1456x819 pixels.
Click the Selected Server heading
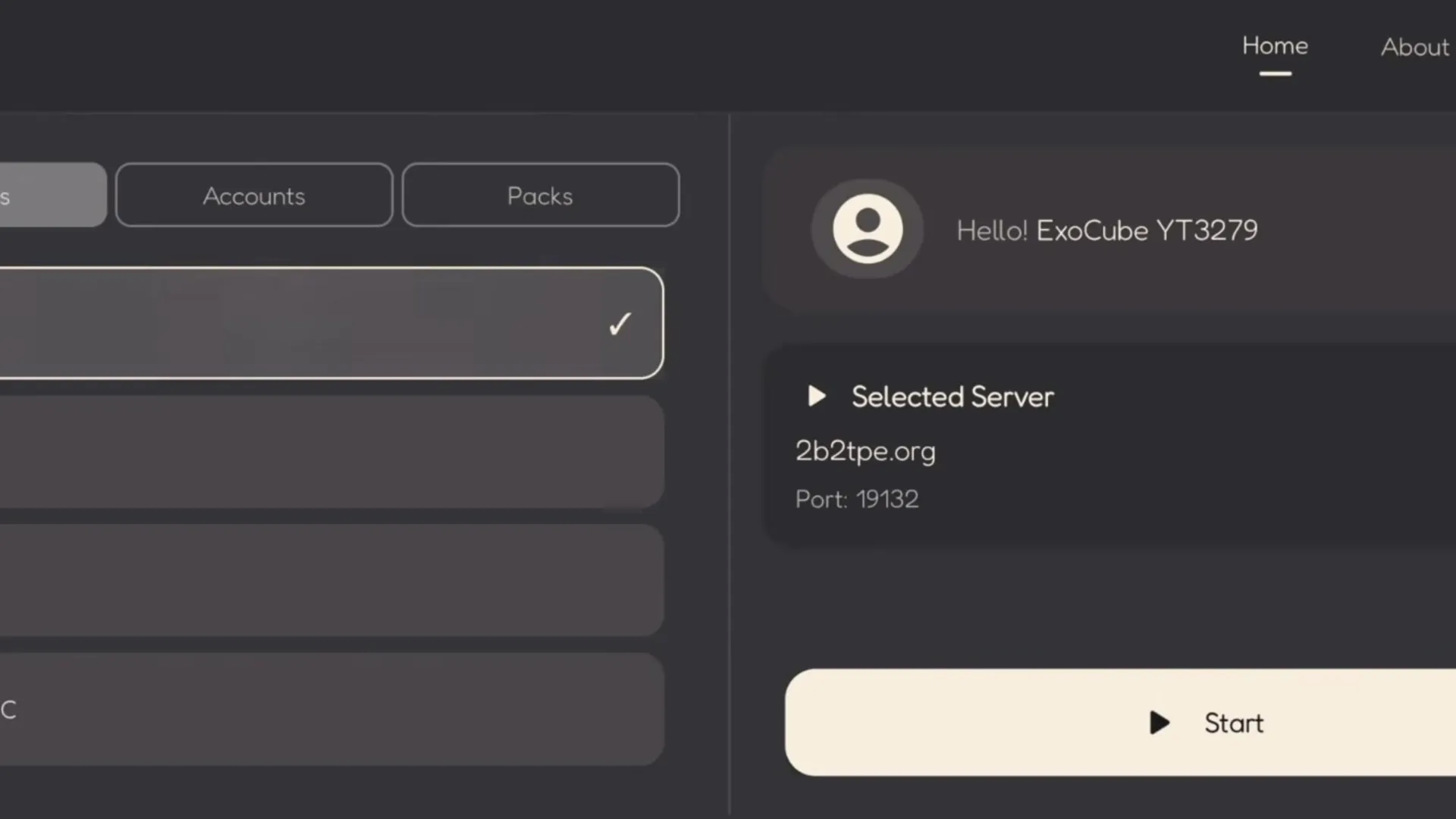(x=952, y=397)
